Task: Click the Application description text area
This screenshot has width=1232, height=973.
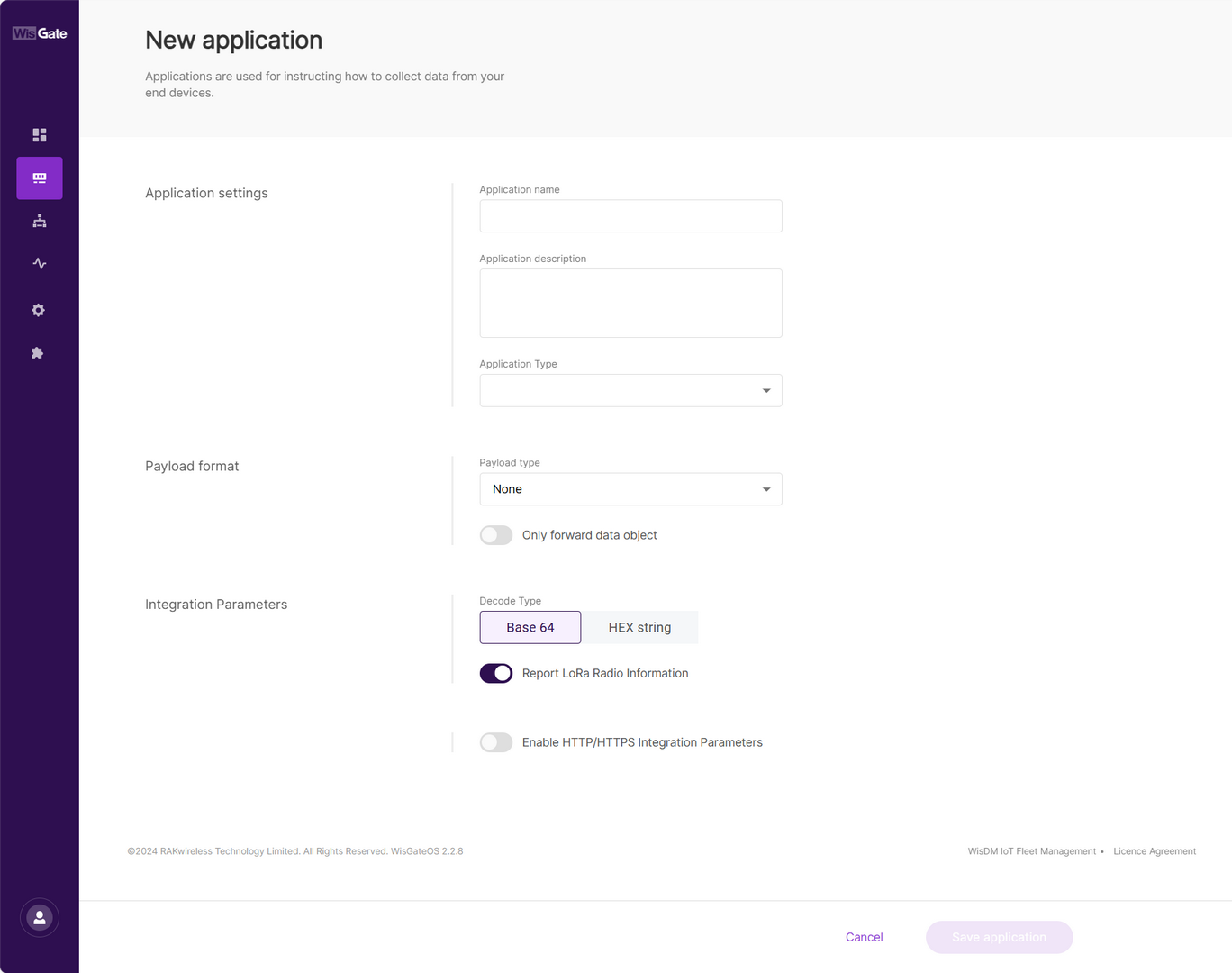Action: pos(630,303)
